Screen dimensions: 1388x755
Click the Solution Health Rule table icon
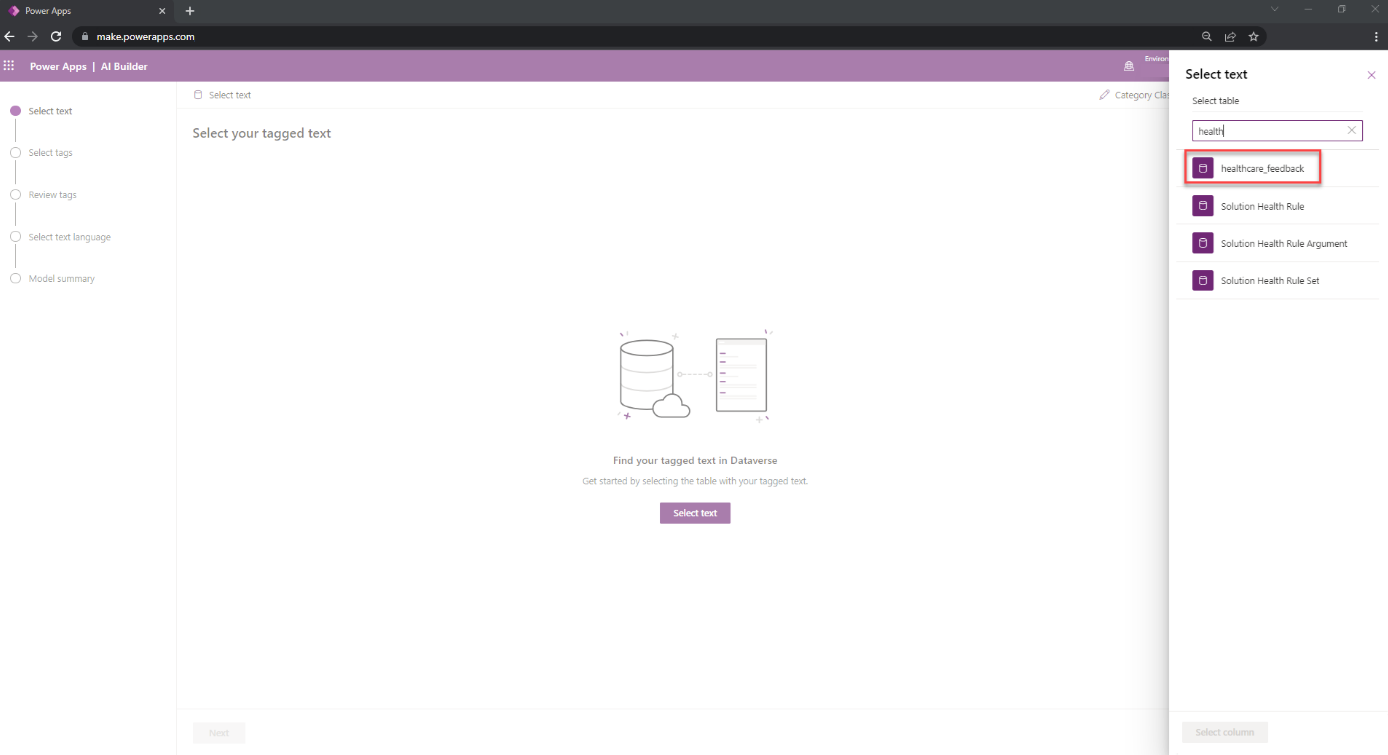[x=1202, y=205]
